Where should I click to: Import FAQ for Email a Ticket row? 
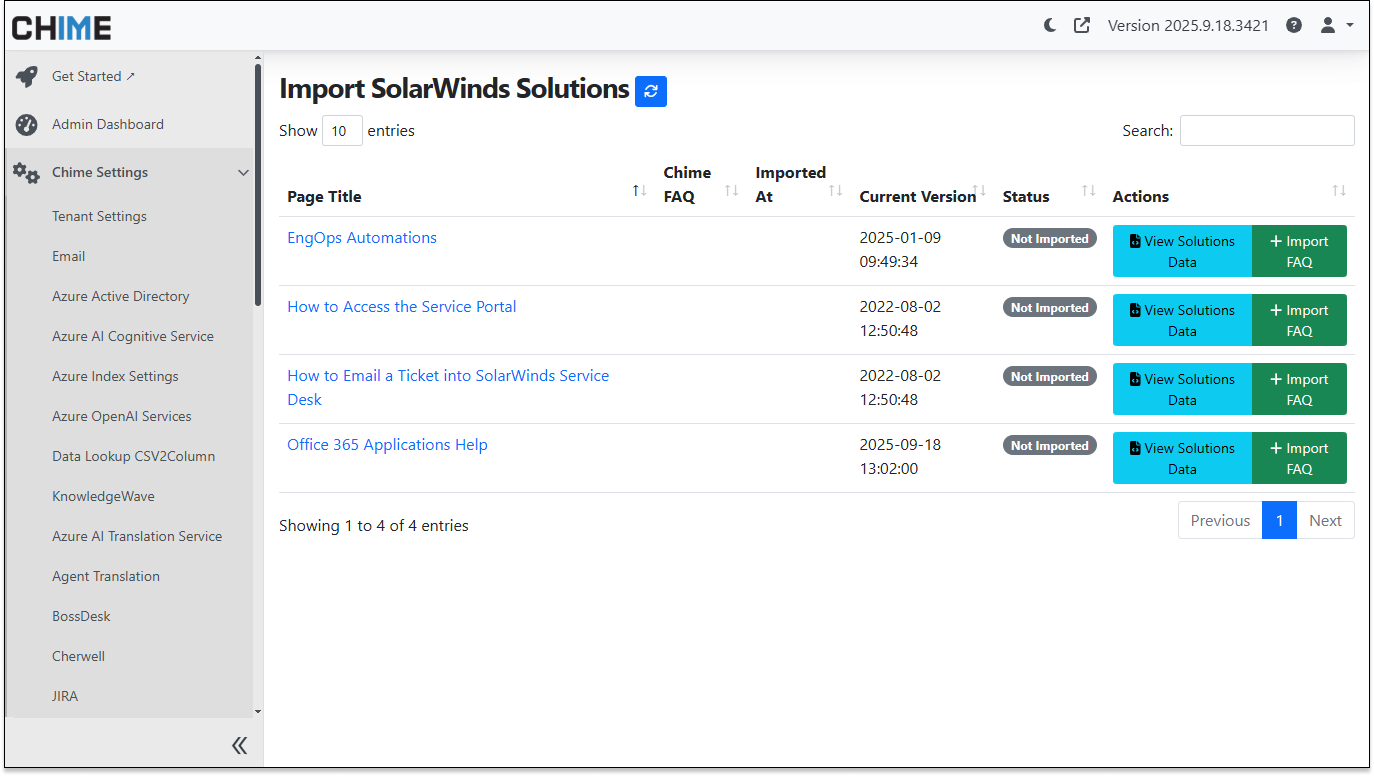[x=1299, y=389]
